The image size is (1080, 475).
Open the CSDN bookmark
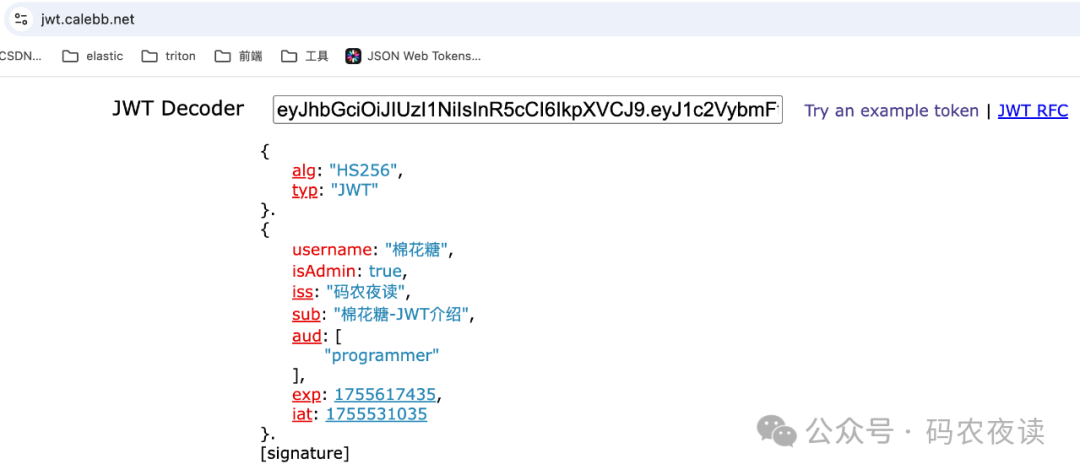pyautogui.click(x=20, y=56)
